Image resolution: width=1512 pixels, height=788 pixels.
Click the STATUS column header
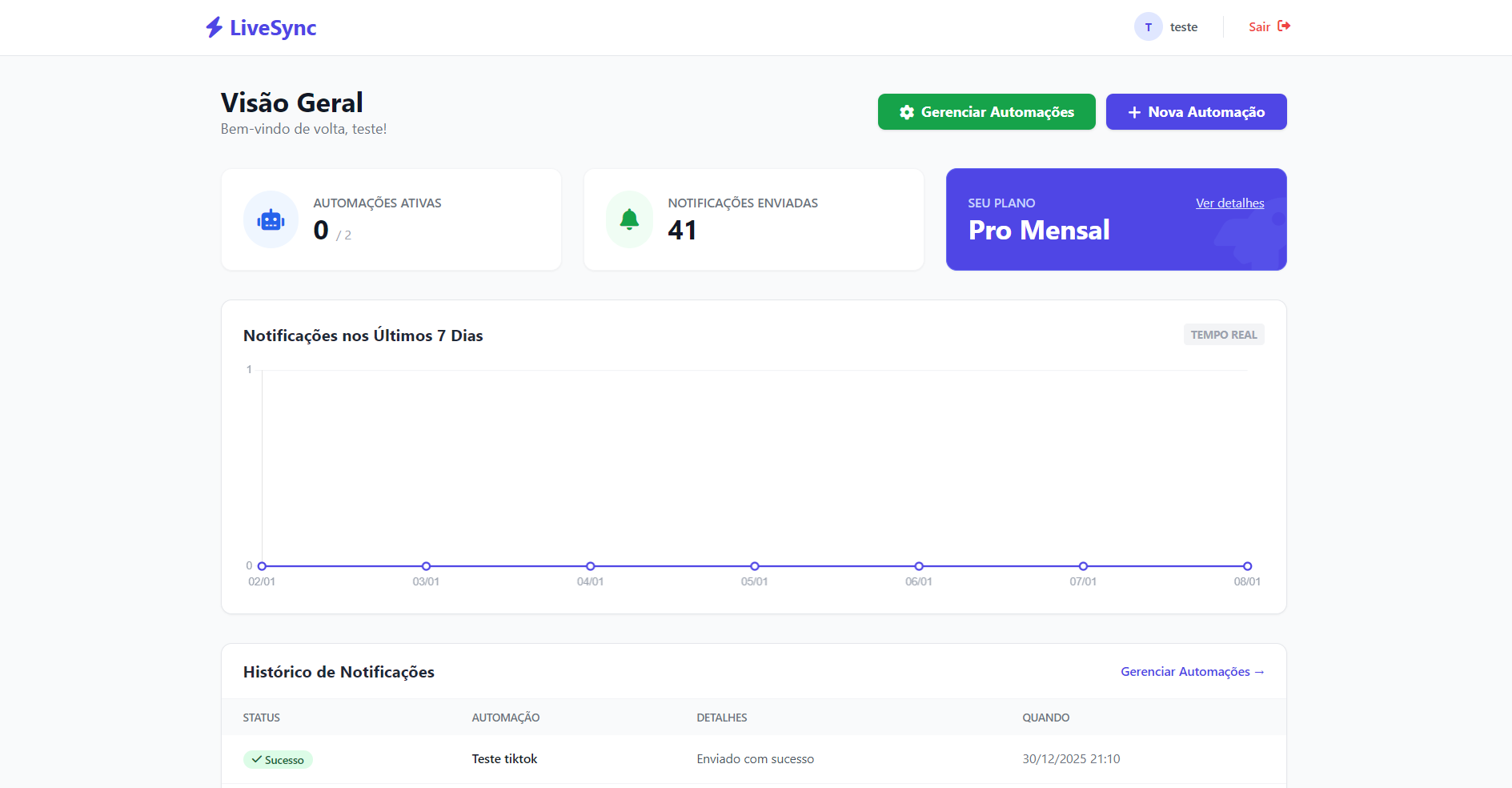262,718
